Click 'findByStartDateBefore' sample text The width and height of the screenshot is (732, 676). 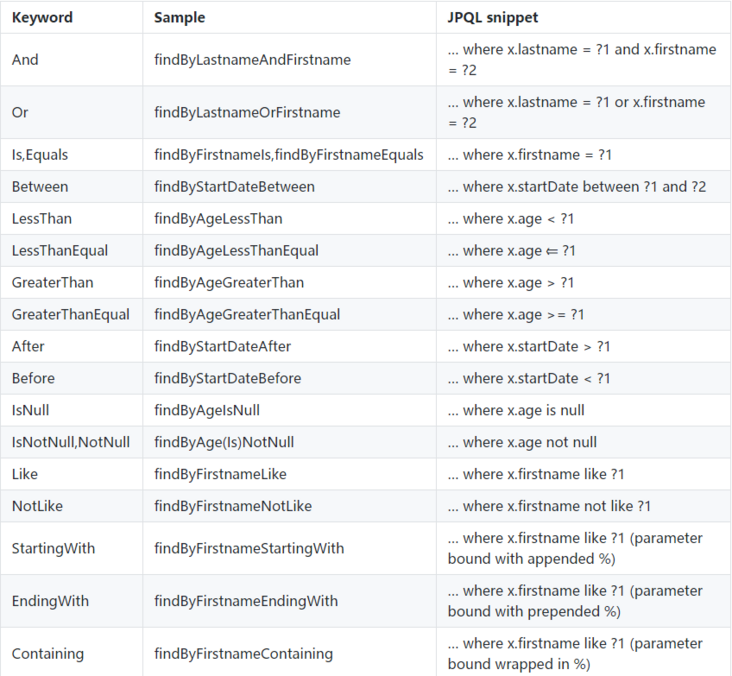[x=227, y=379]
